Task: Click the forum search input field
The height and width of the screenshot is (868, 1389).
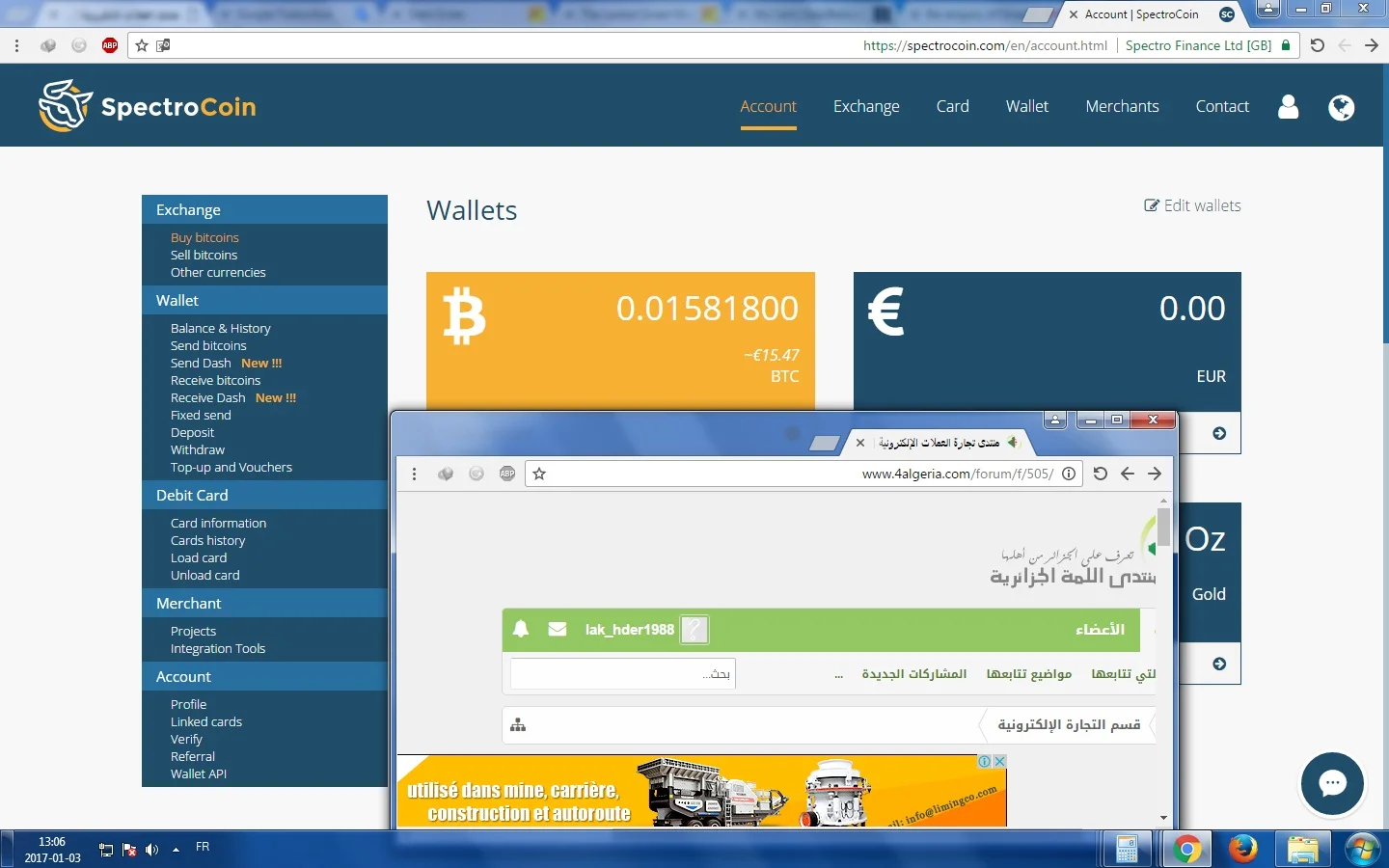Action: [x=622, y=673]
